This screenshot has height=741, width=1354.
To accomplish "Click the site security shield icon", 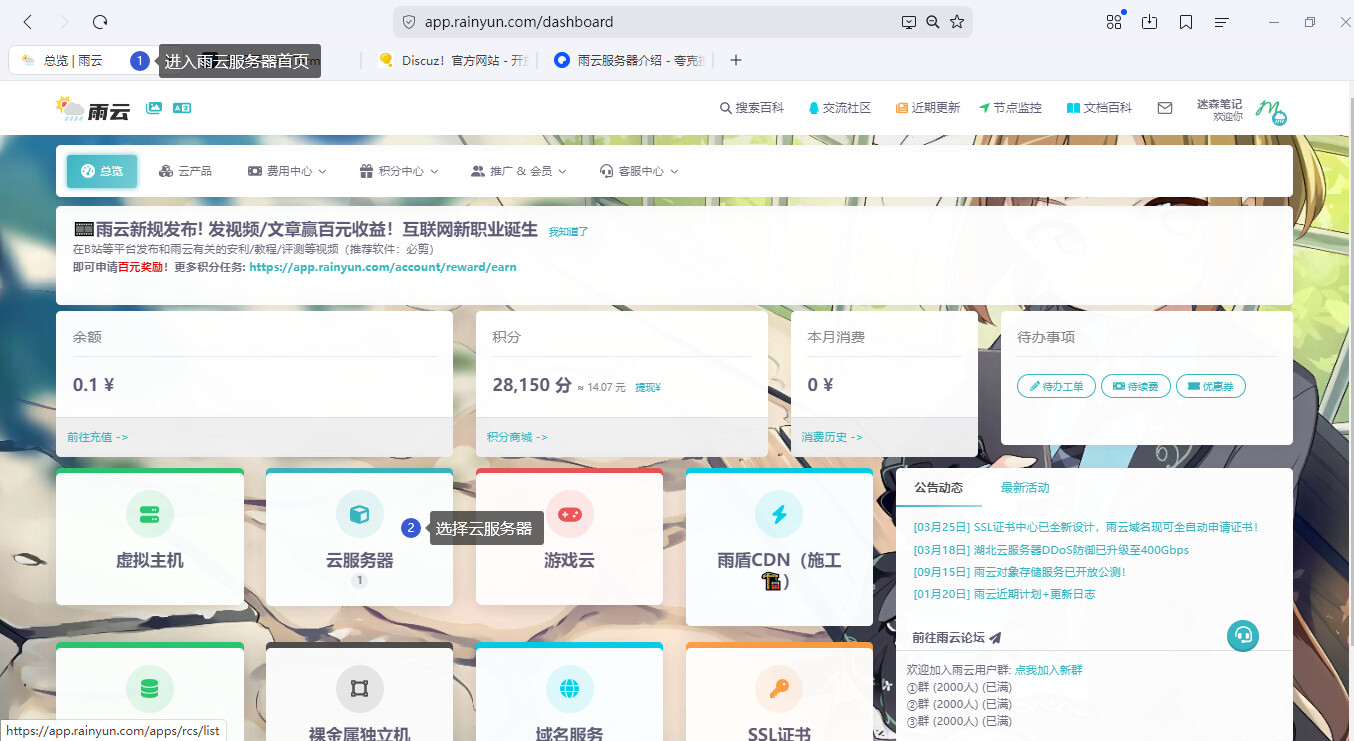I will click(x=408, y=21).
